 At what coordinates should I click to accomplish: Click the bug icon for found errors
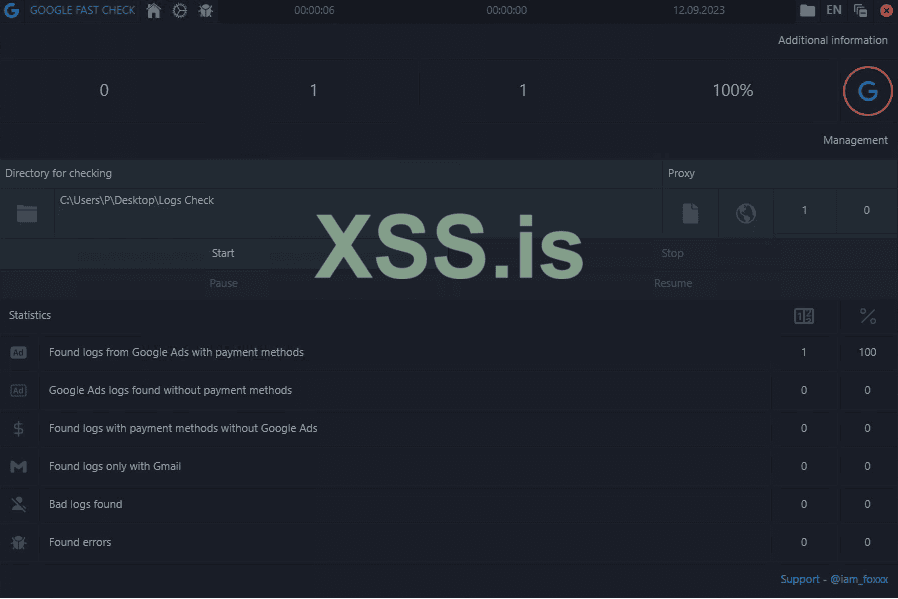(x=18, y=542)
